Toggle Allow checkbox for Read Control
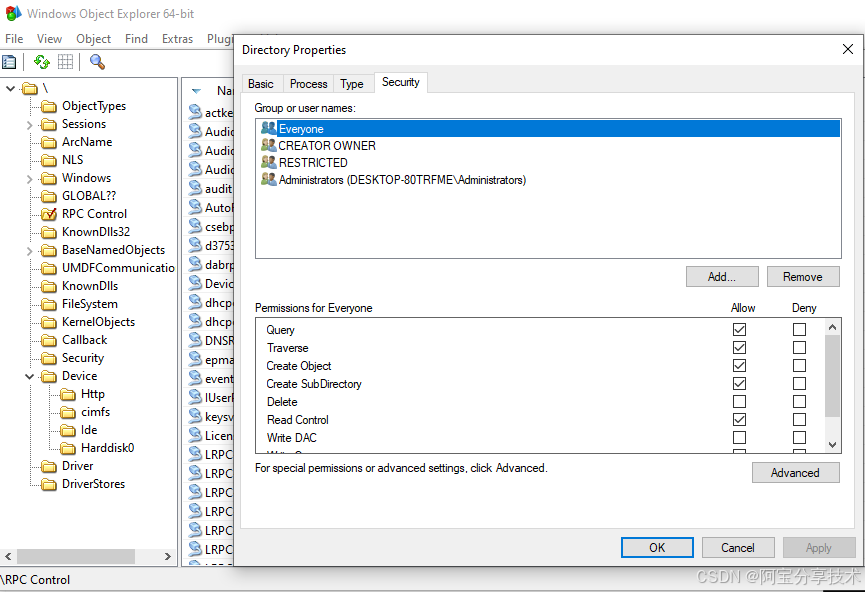 pyautogui.click(x=739, y=419)
